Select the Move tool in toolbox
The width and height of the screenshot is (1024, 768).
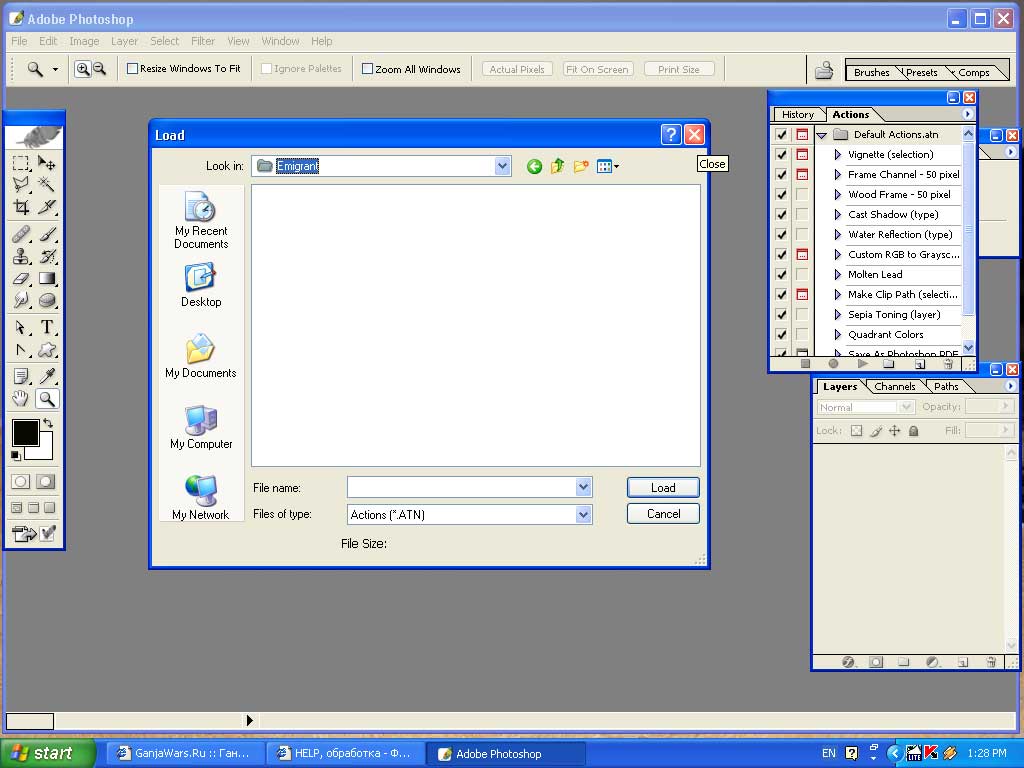(47, 163)
